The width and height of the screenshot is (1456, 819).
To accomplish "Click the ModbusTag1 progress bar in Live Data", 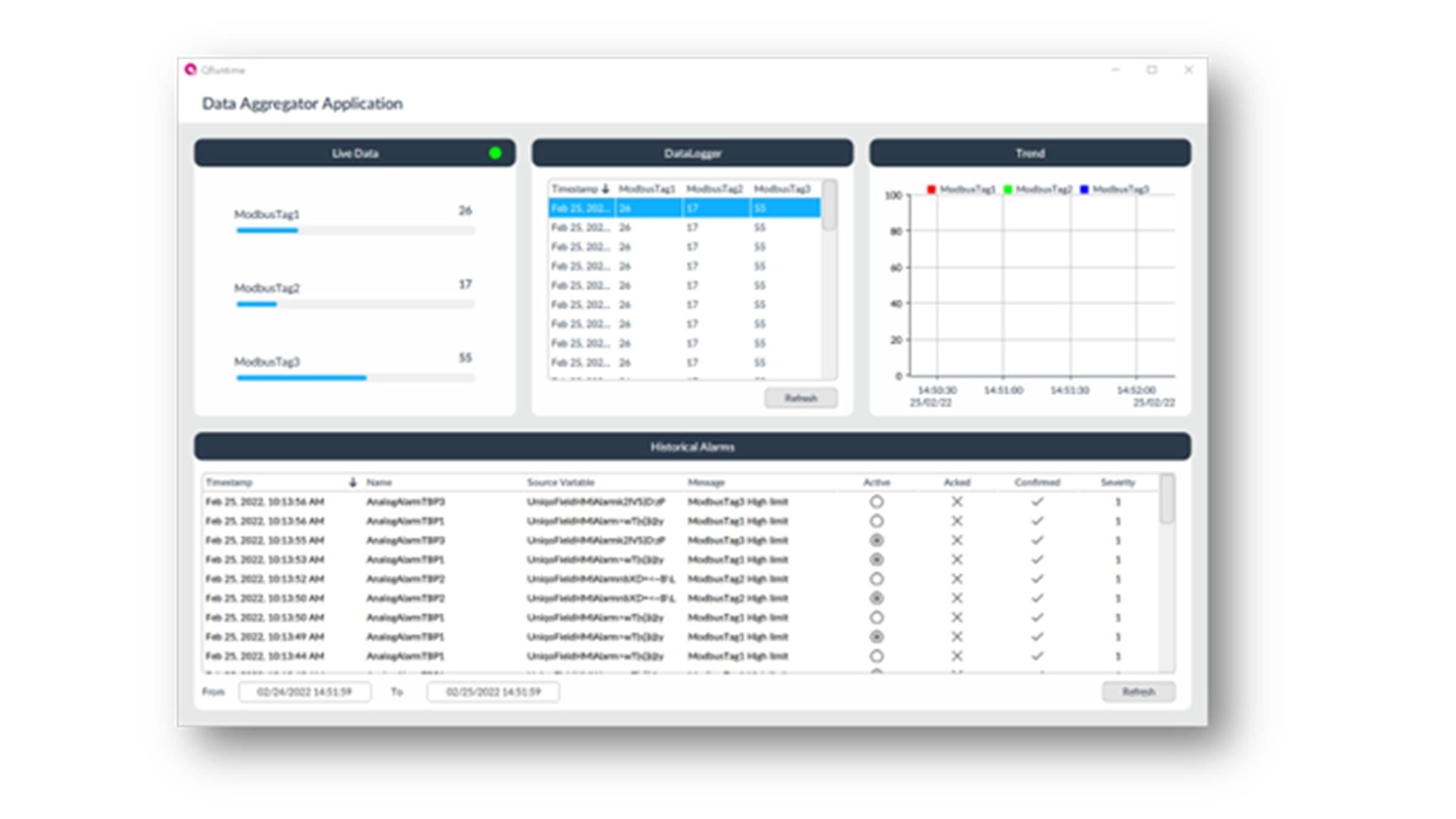I will 356,231.
